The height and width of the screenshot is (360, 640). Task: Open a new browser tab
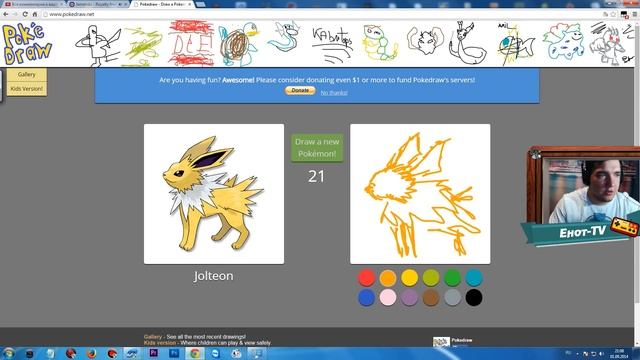tap(200, 4)
